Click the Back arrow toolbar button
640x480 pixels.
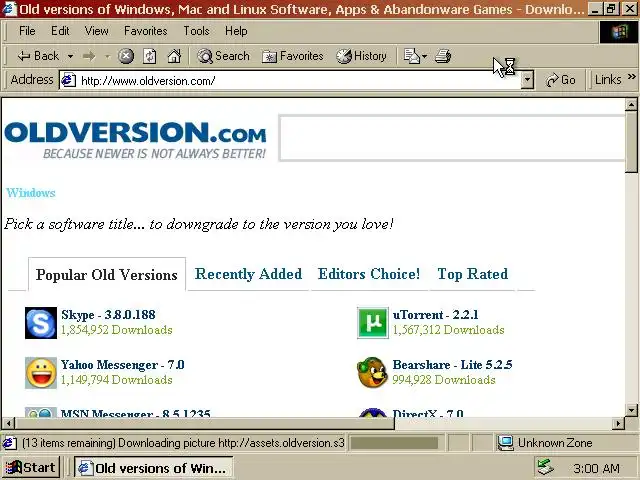[x=38, y=56]
